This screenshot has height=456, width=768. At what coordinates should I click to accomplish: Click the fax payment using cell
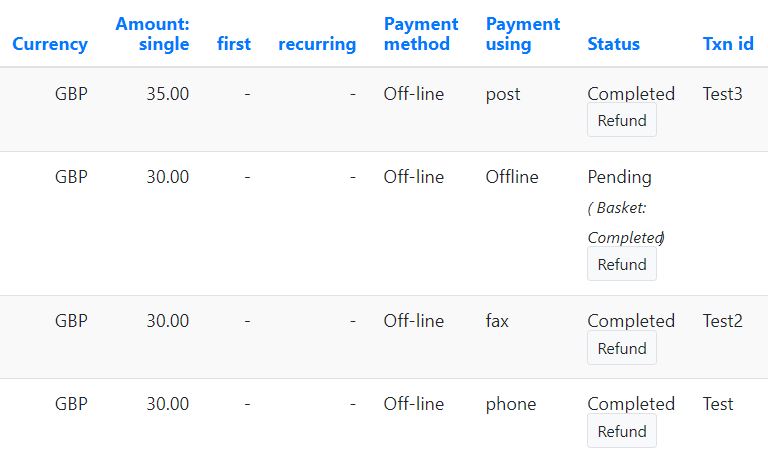pos(497,321)
